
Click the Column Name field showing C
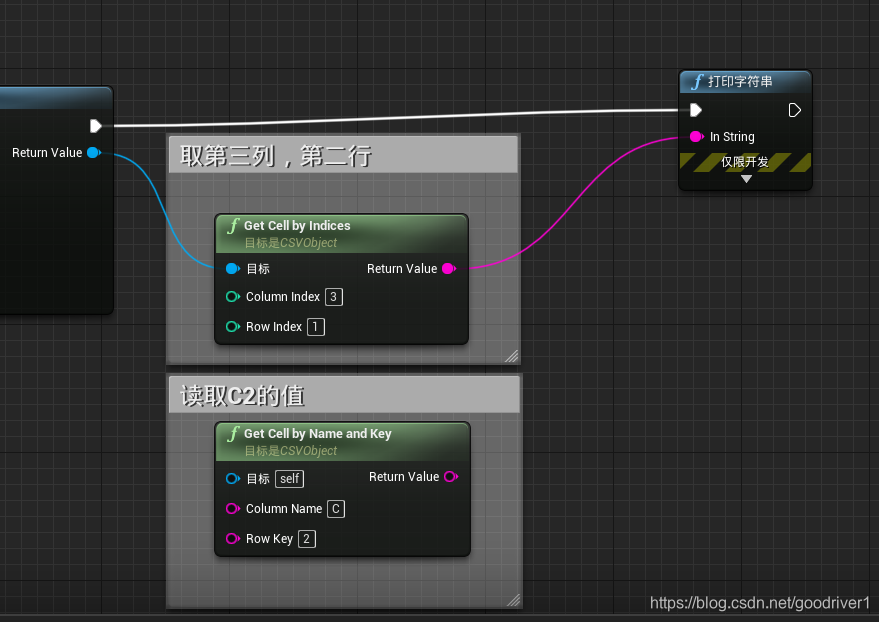tap(335, 509)
